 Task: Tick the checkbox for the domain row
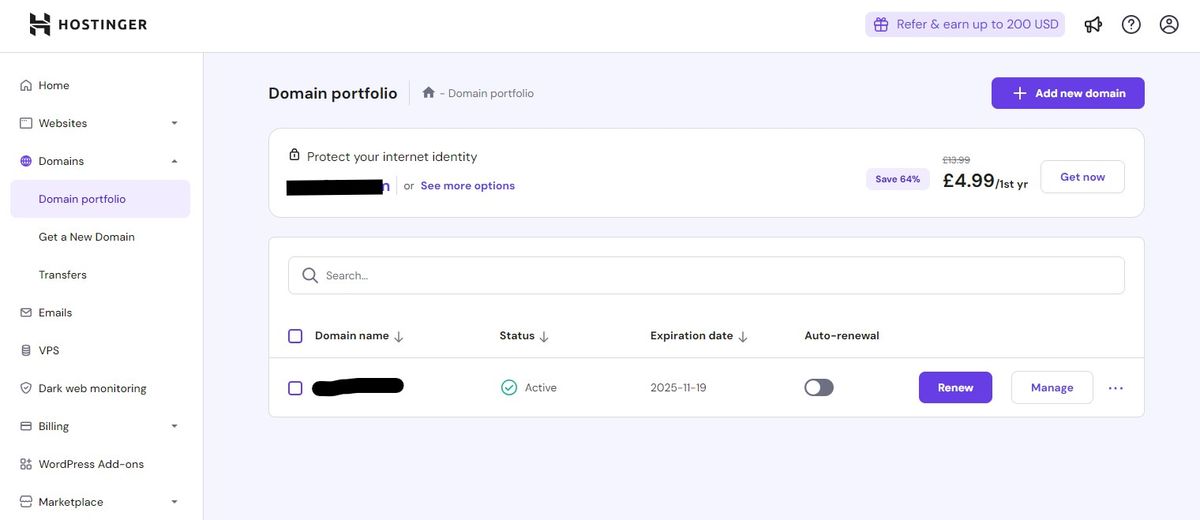pyautogui.click(x=295, y=388)
